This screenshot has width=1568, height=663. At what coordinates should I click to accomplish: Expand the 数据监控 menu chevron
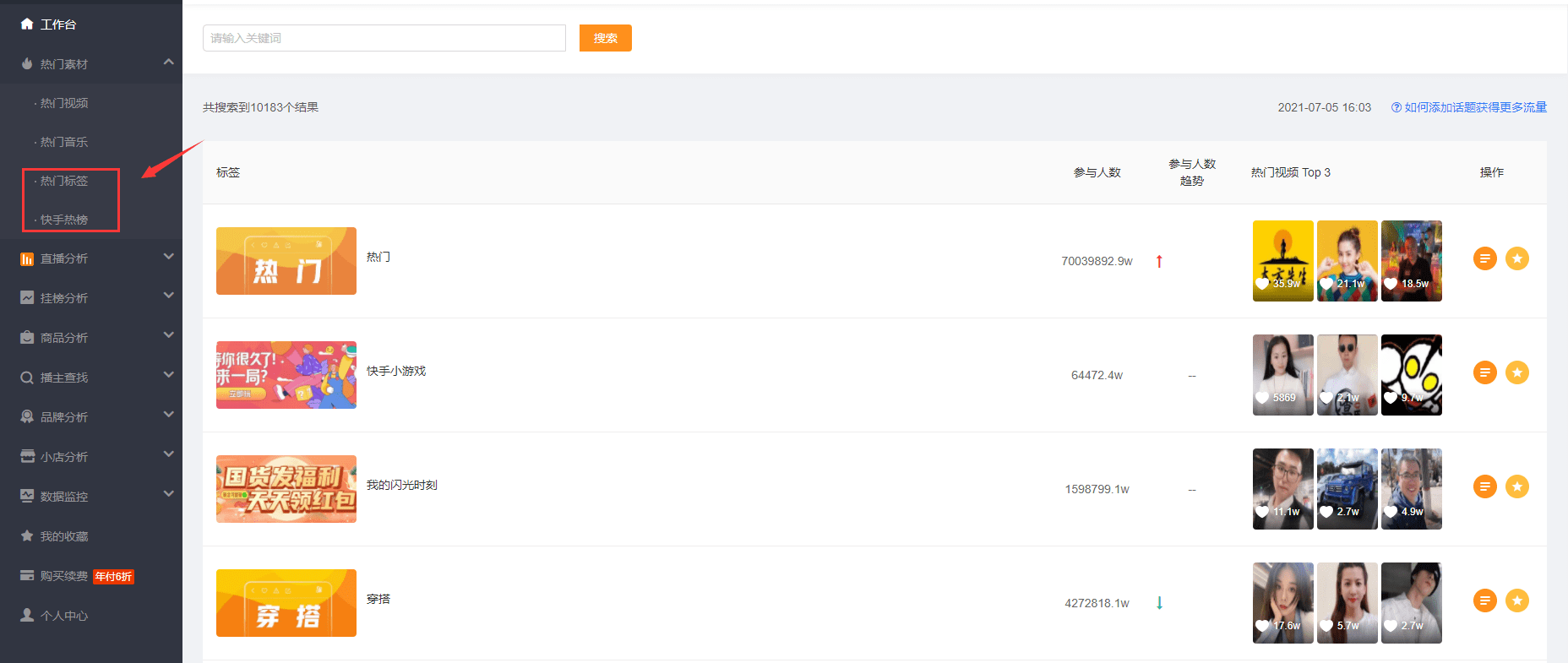(169, 494)
